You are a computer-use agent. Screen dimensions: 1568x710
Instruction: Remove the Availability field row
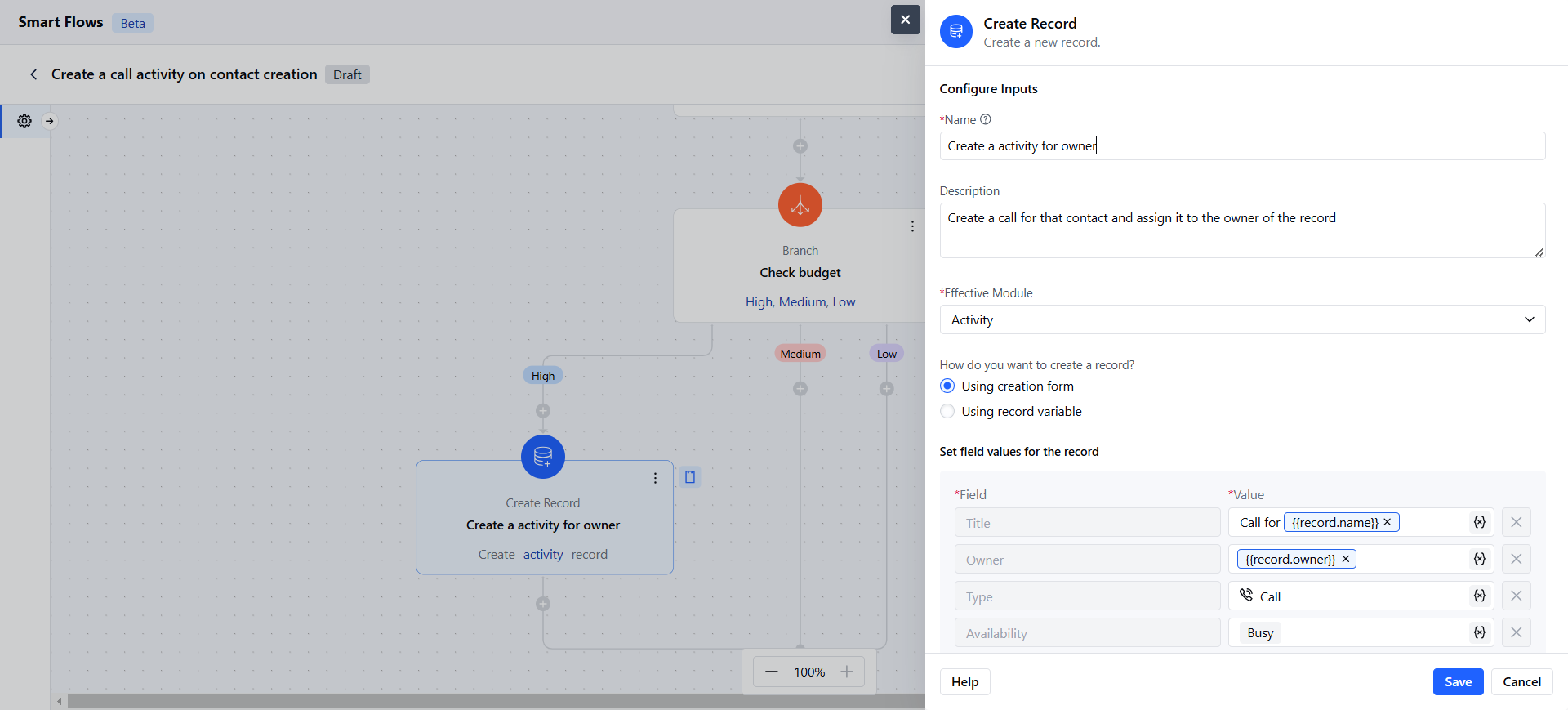click(x=1517, y=632)
